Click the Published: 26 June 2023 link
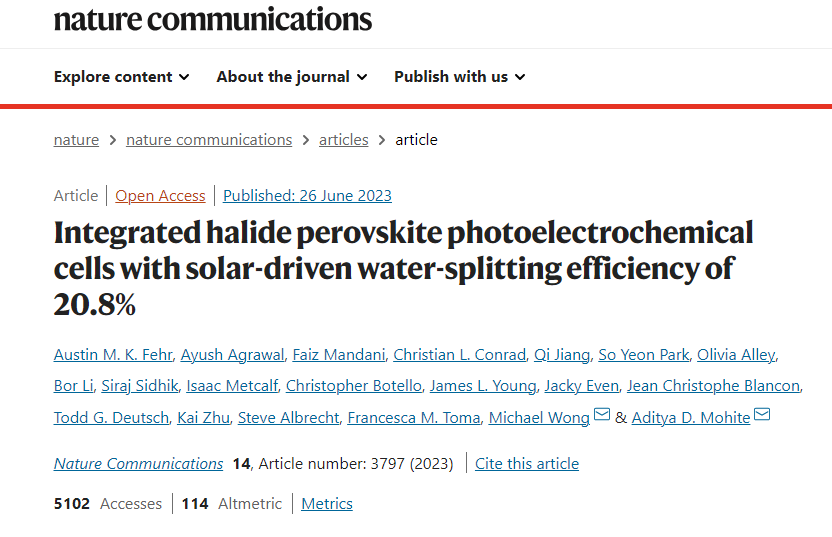 pos(307,196)
